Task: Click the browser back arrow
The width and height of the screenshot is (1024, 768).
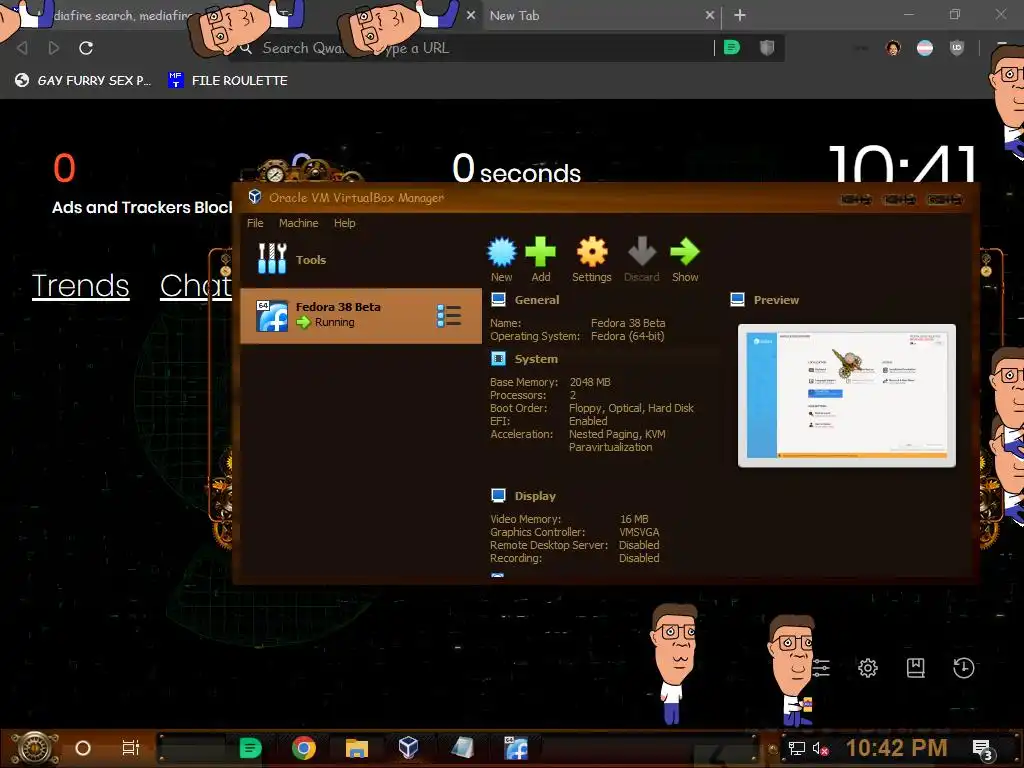Action: tap(22, 48)
